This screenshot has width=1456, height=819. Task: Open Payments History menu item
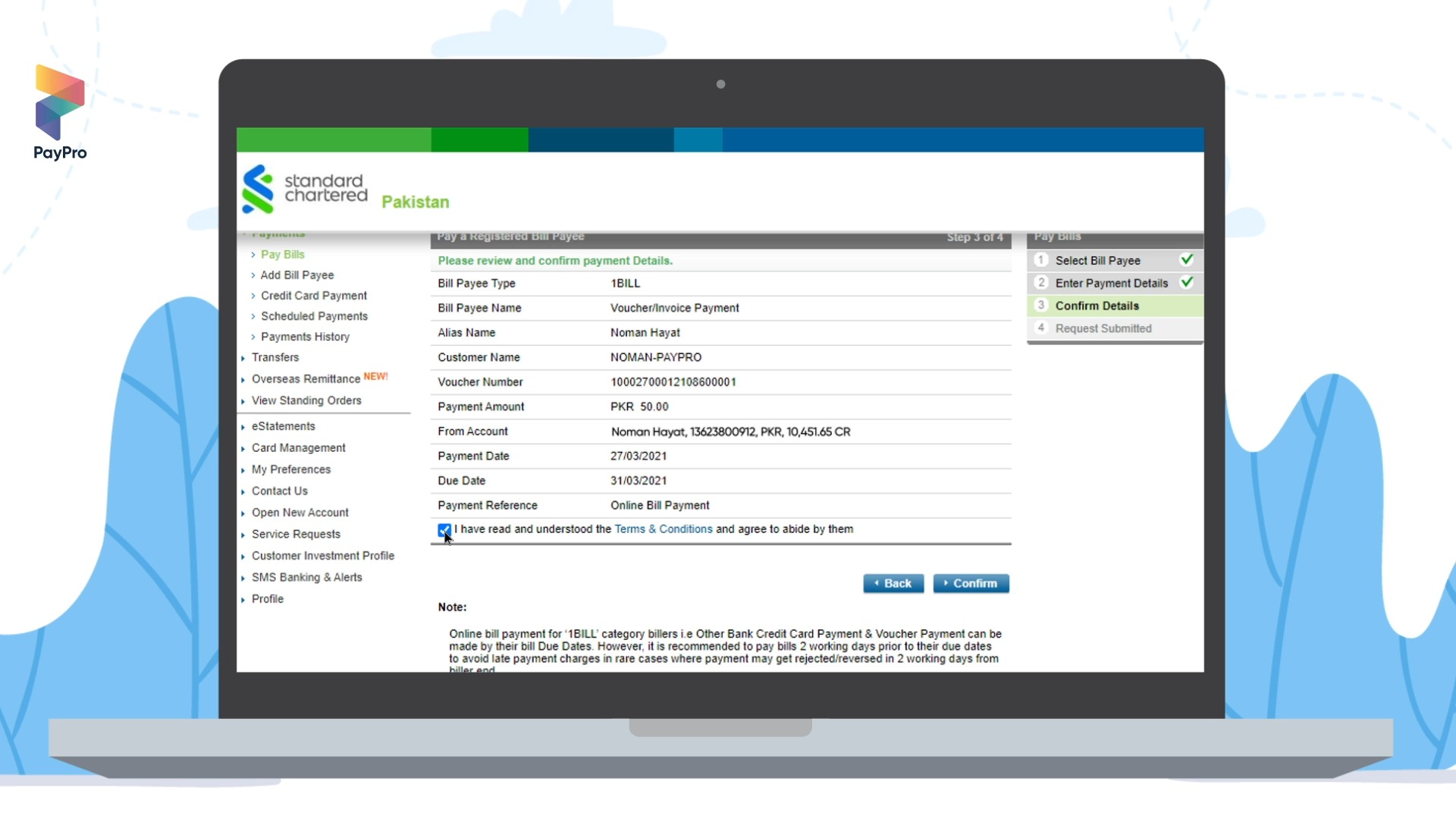coord(305,337)
